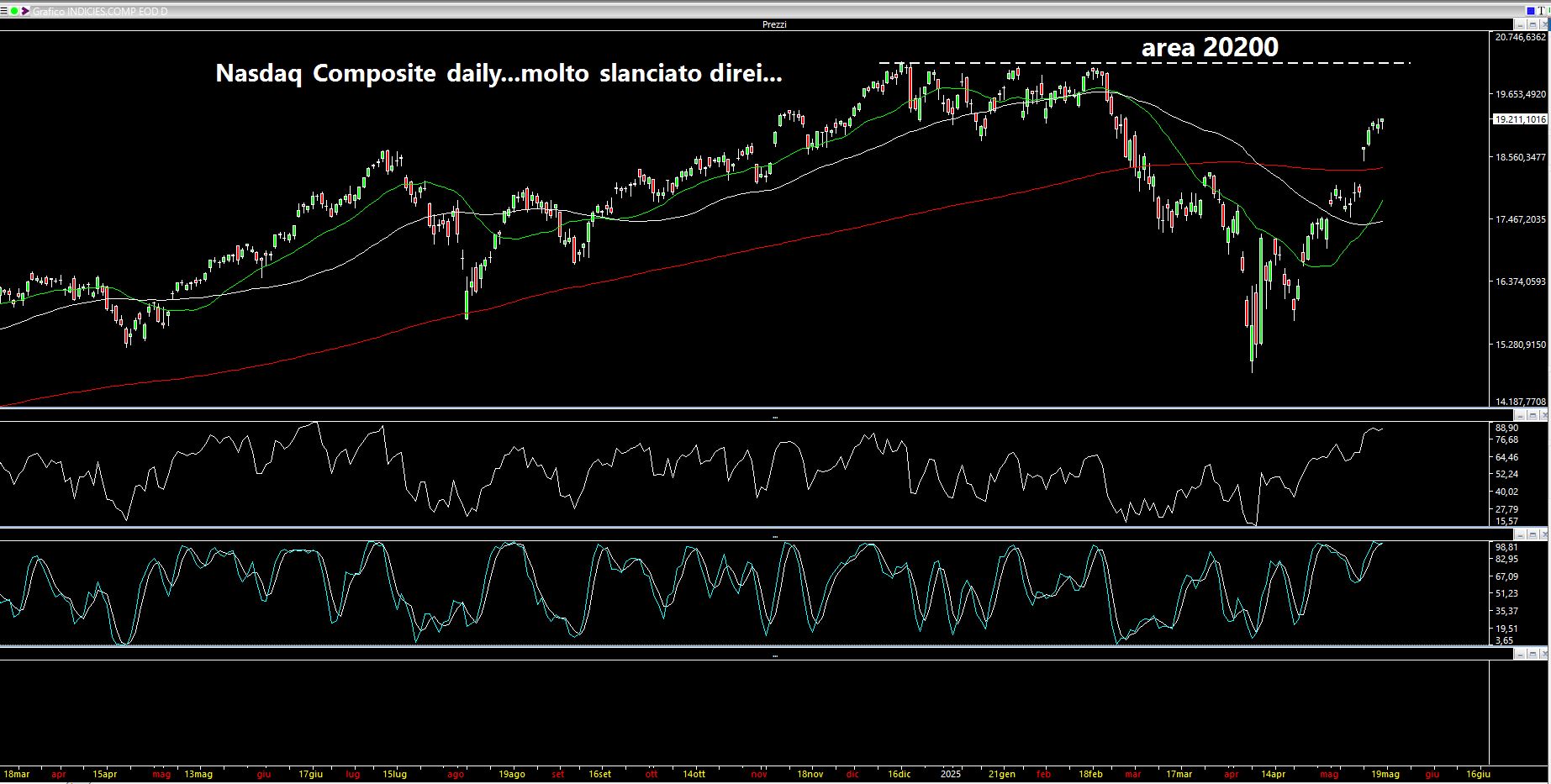This screenshot has height=784, width=1551.
Task: Click the Prezzi panel header label
Action: click(774, 24)
